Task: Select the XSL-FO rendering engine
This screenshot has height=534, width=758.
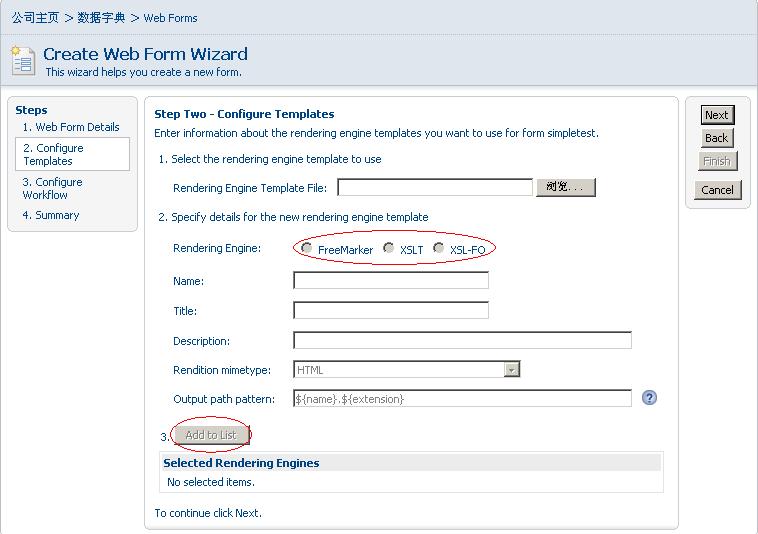Action: point(439,248)
